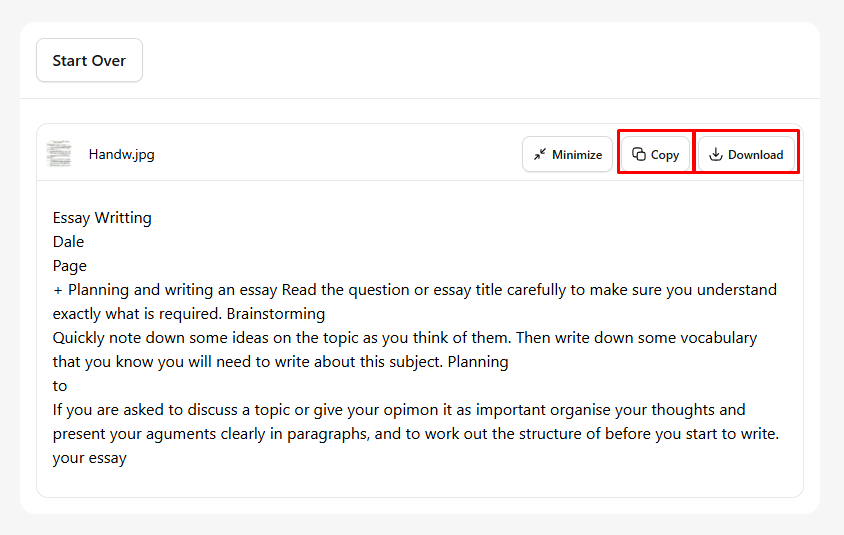The height and width of the screenshot is (535, 844).
Task: Click the final 'your essay' line
Action: point(89,458)
